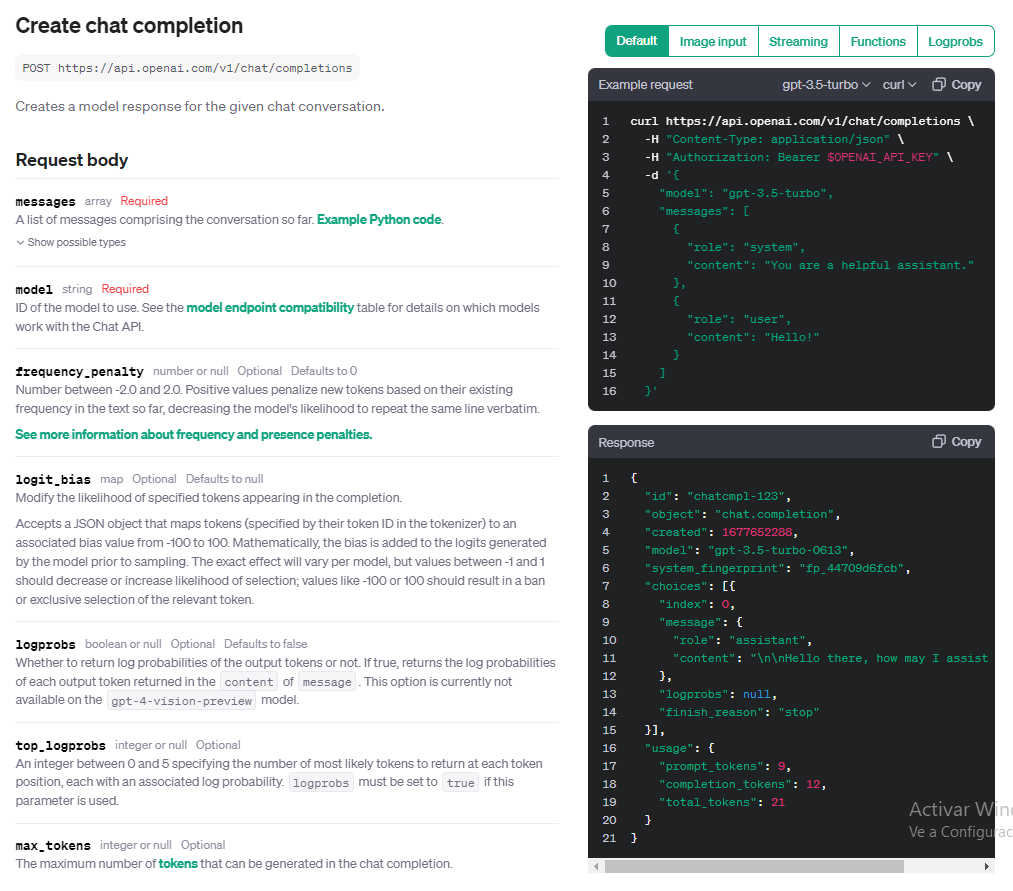The width and height of the screenshot is (1013, 891).
Task: Open the Functions example tab
Action: tap(878, 41)
